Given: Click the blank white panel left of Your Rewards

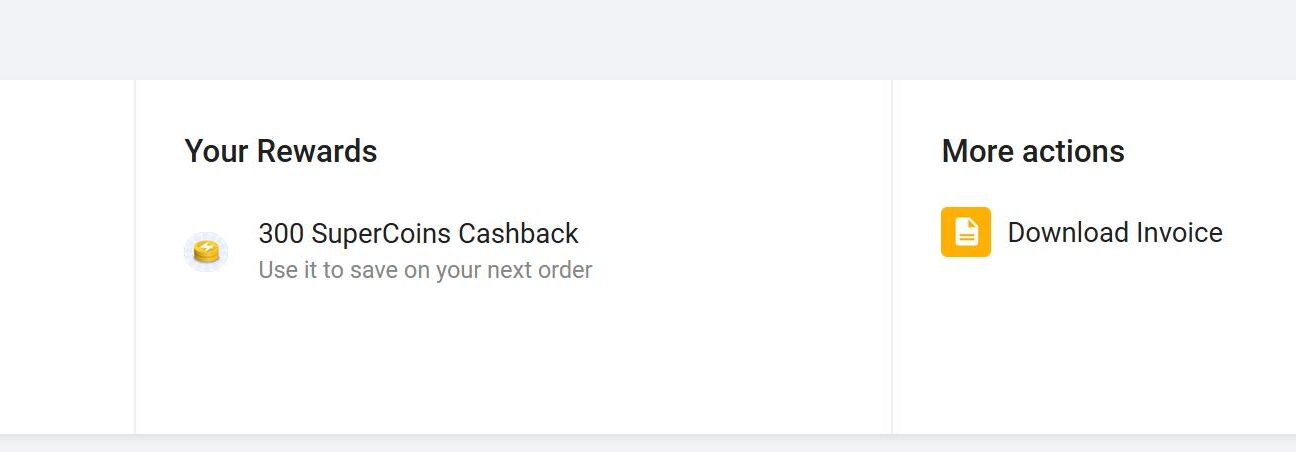Looking at the screenshot, I should [66, 256].
